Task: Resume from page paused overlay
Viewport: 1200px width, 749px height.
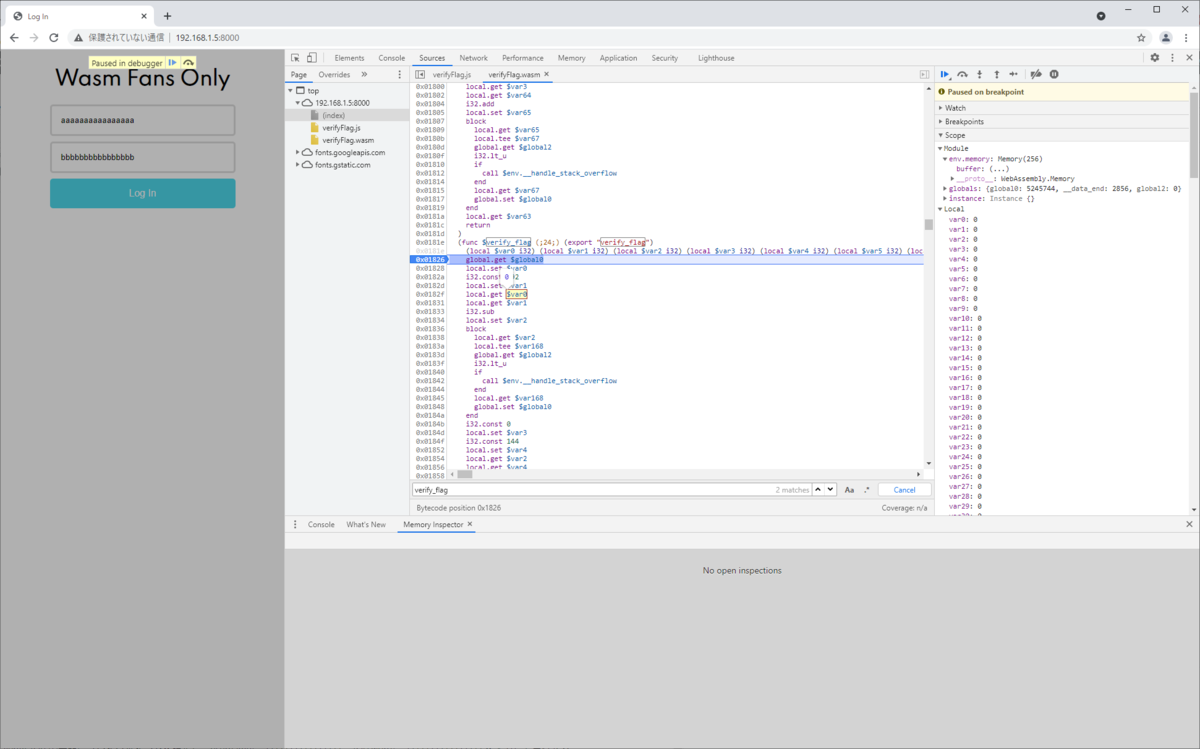Action: 173,63
